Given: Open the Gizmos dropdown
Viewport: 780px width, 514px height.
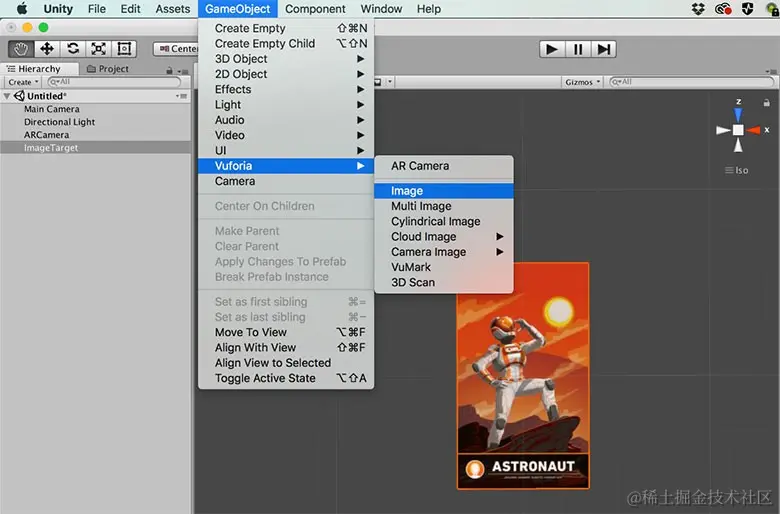Looking at the screenshot, I should 582,82.
